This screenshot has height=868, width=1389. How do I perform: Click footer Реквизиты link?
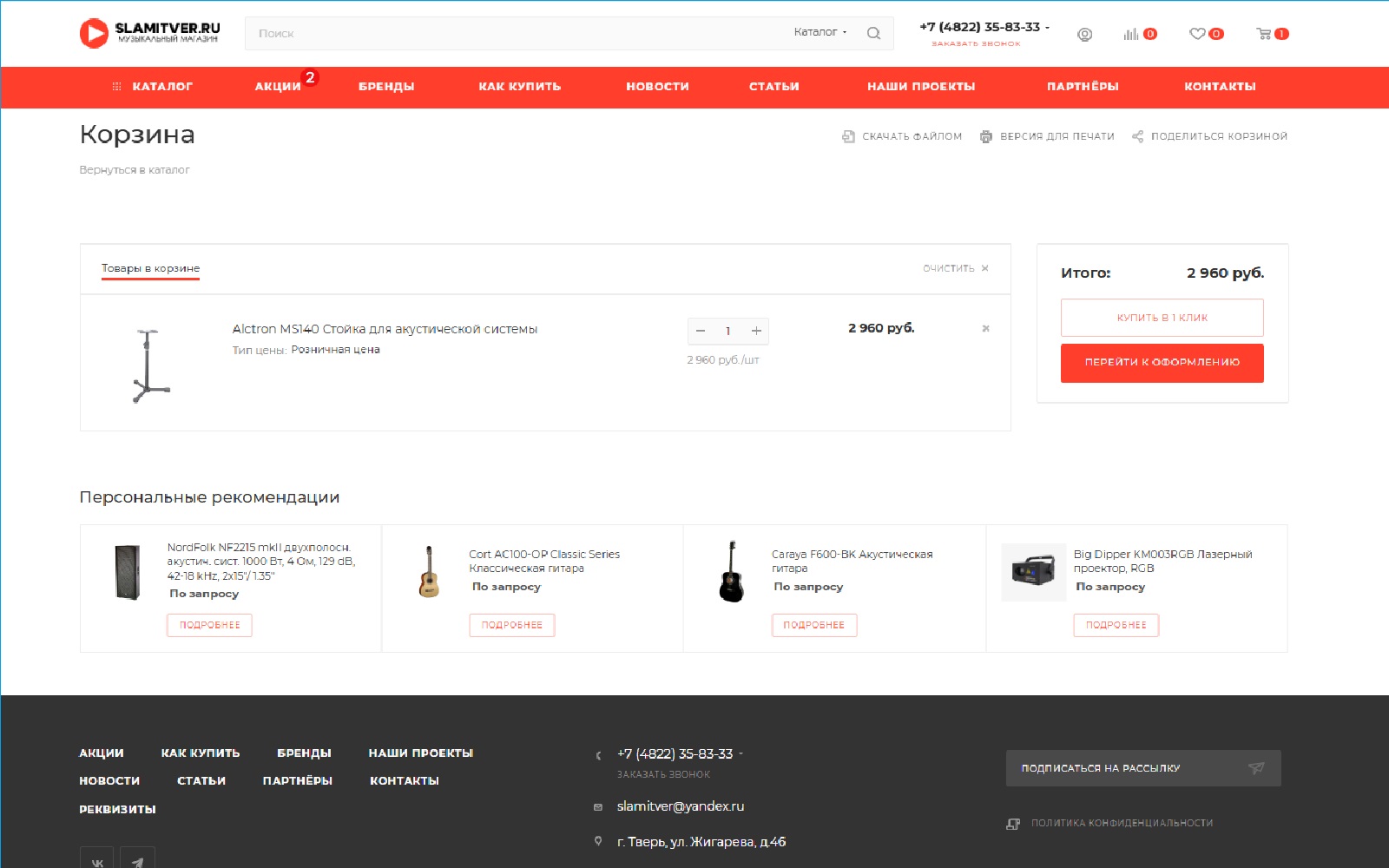[x=117, y=810]
